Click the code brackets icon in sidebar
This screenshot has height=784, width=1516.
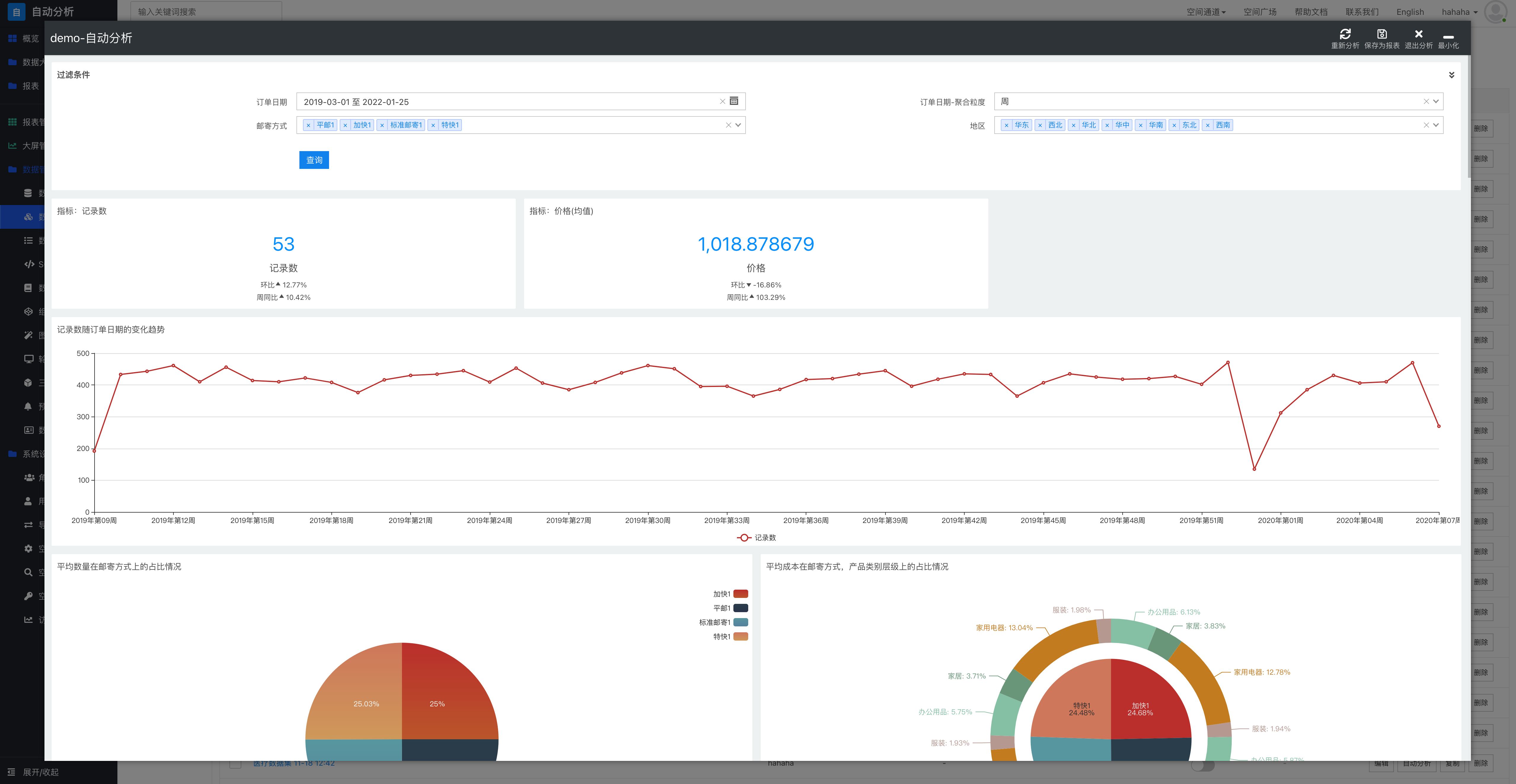[29, 264]
